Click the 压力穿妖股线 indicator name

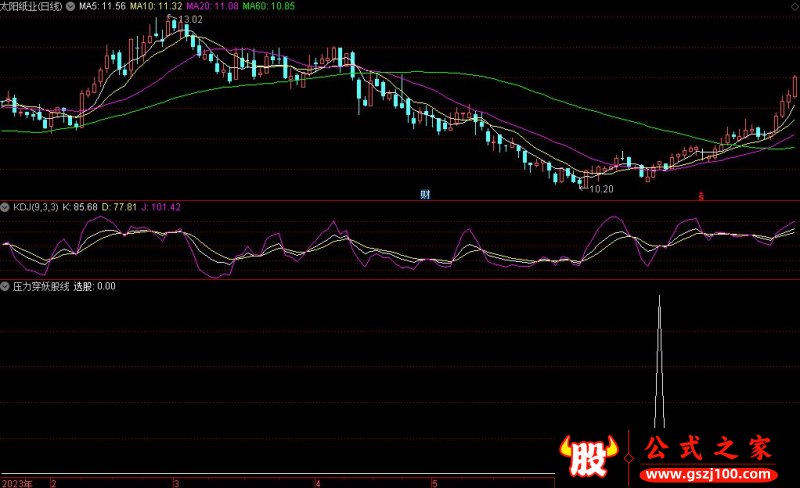point(40,286)
